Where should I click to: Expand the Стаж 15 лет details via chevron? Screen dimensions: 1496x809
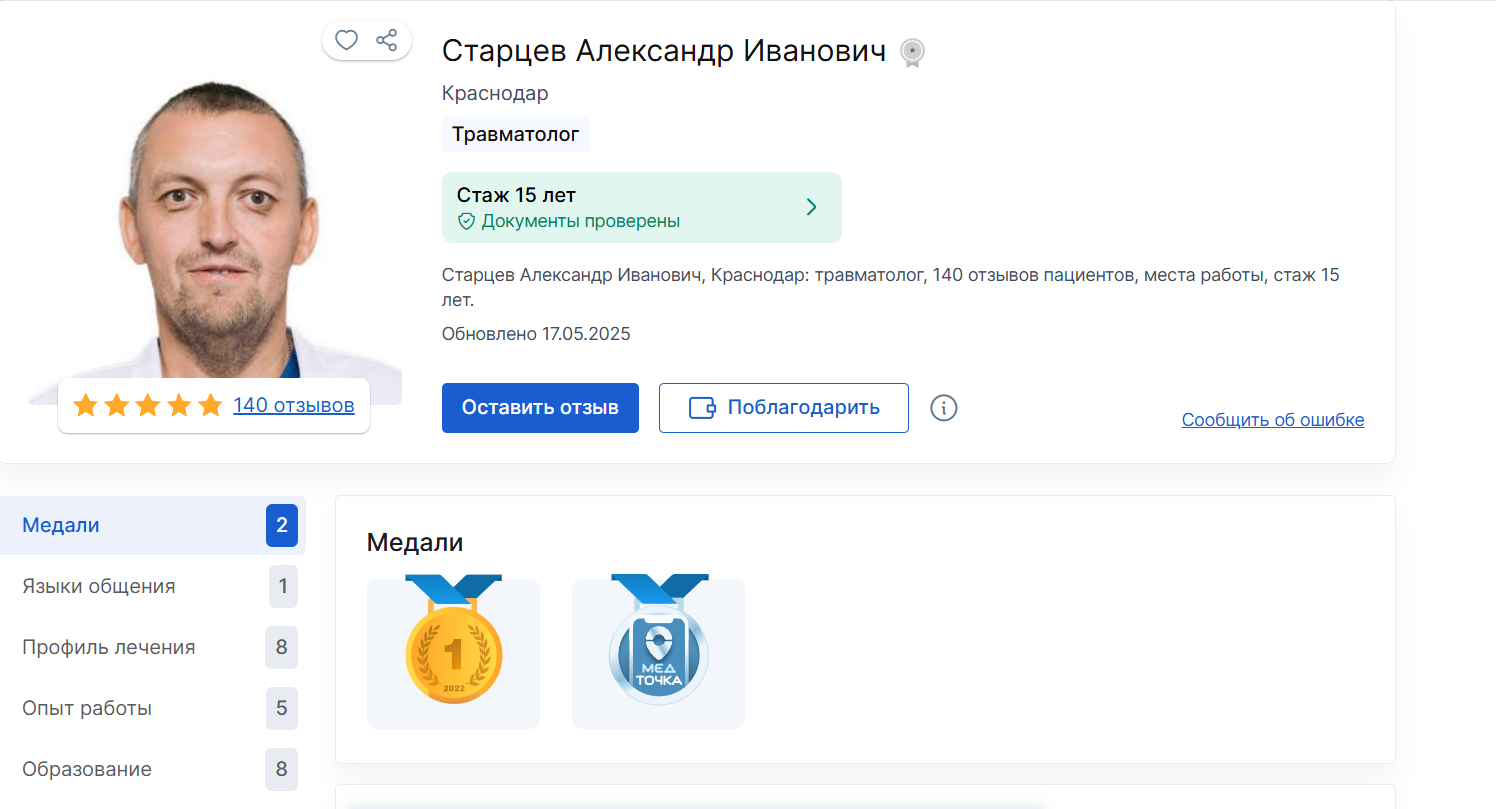812,207
